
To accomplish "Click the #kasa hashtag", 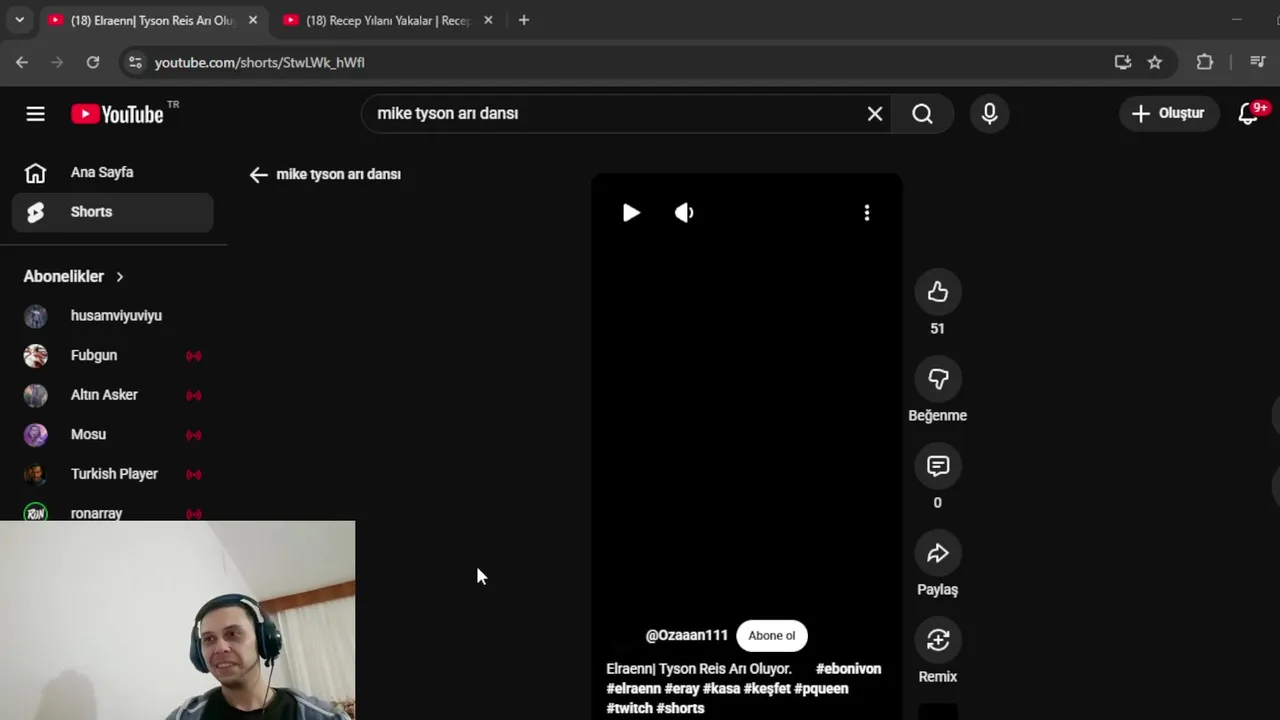I will pos(721,689).
